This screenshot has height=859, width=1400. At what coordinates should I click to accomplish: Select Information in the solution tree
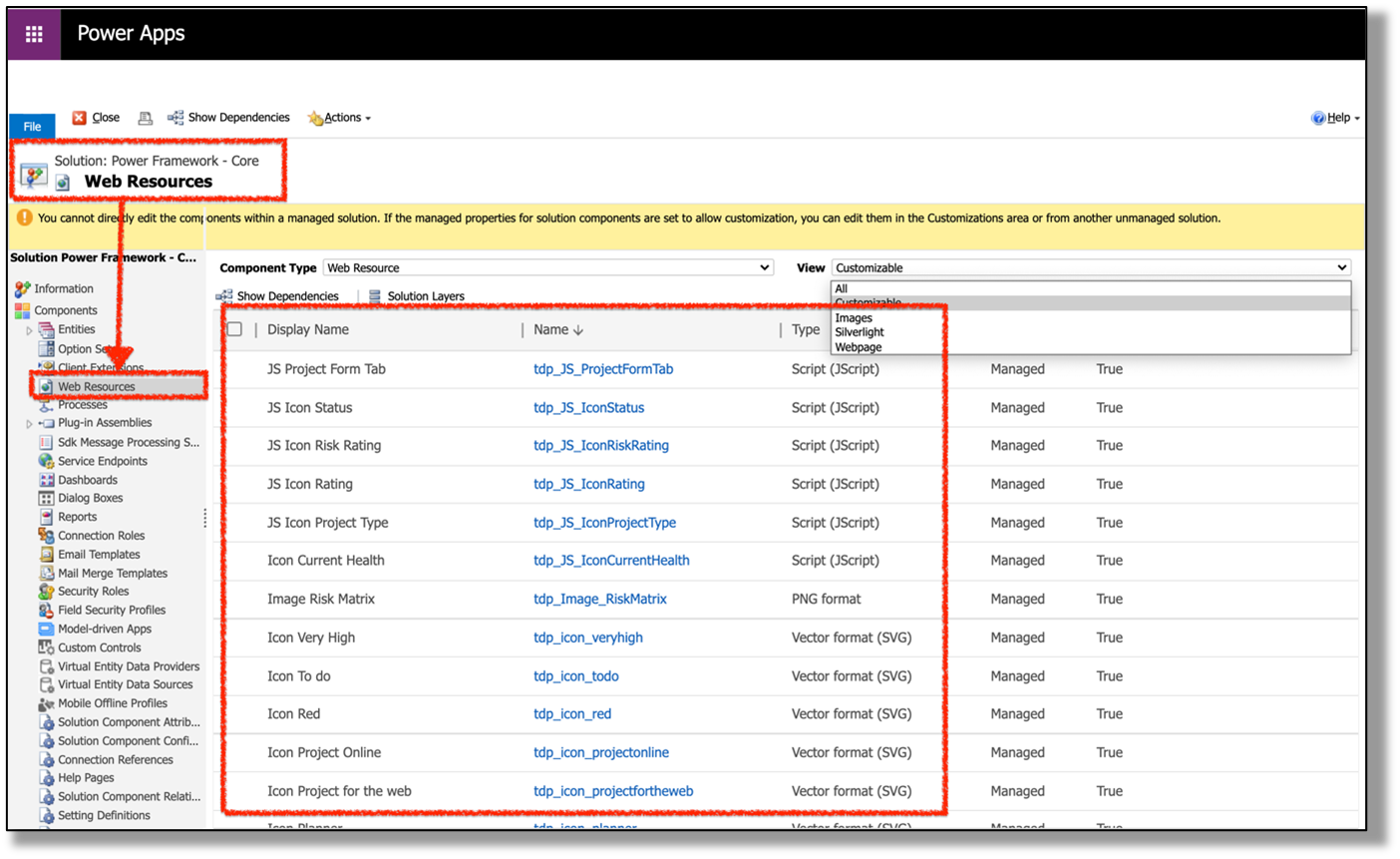click(64, 289)
